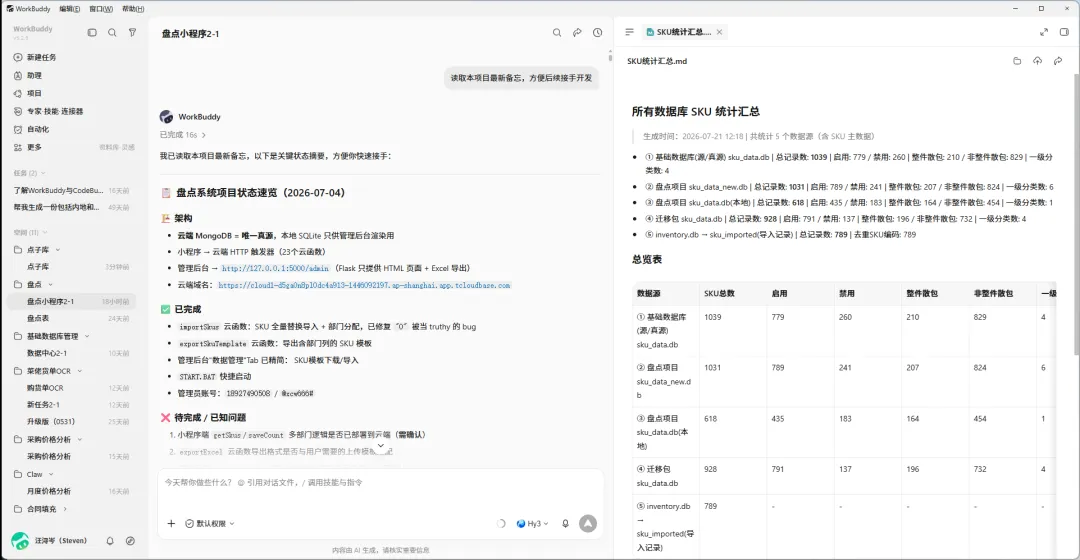This screenshot has width=1080, height=560.
Task: Collapse the 菜佬货单OCR folder
Action: click(x=80, y=371)
